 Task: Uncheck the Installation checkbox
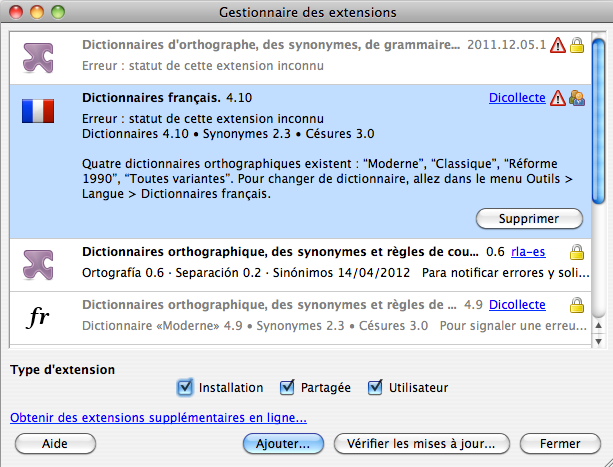coord(184,387)
